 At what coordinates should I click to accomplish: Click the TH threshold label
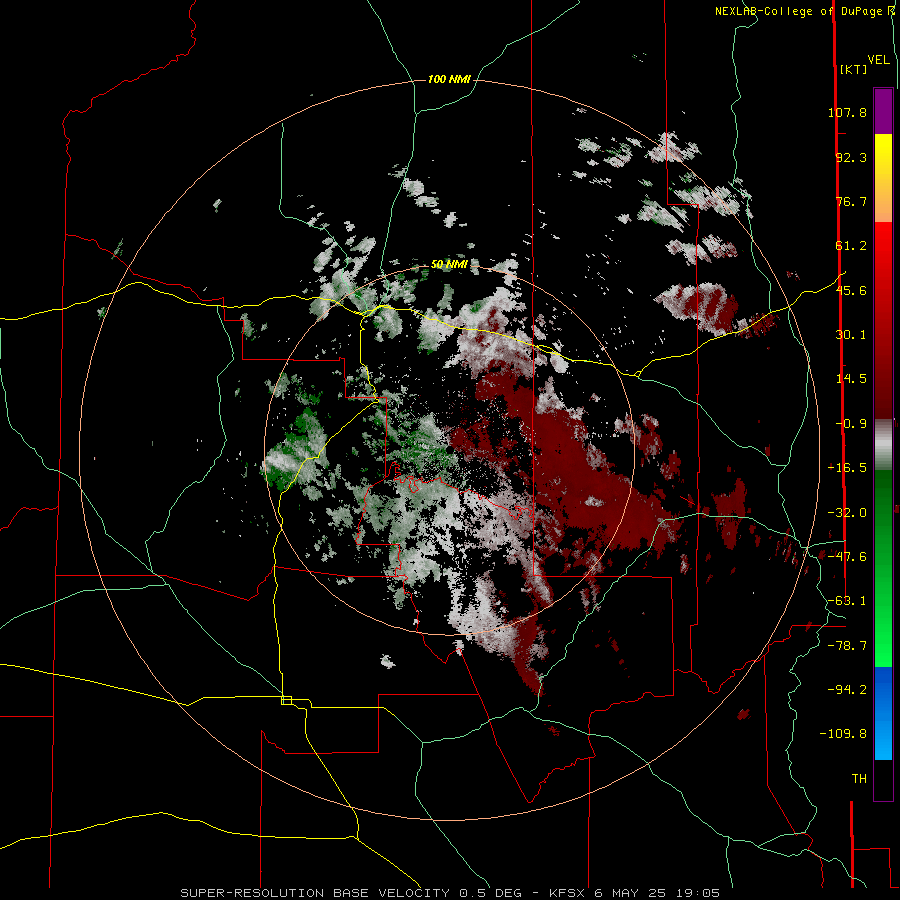[x=859, y=779]
